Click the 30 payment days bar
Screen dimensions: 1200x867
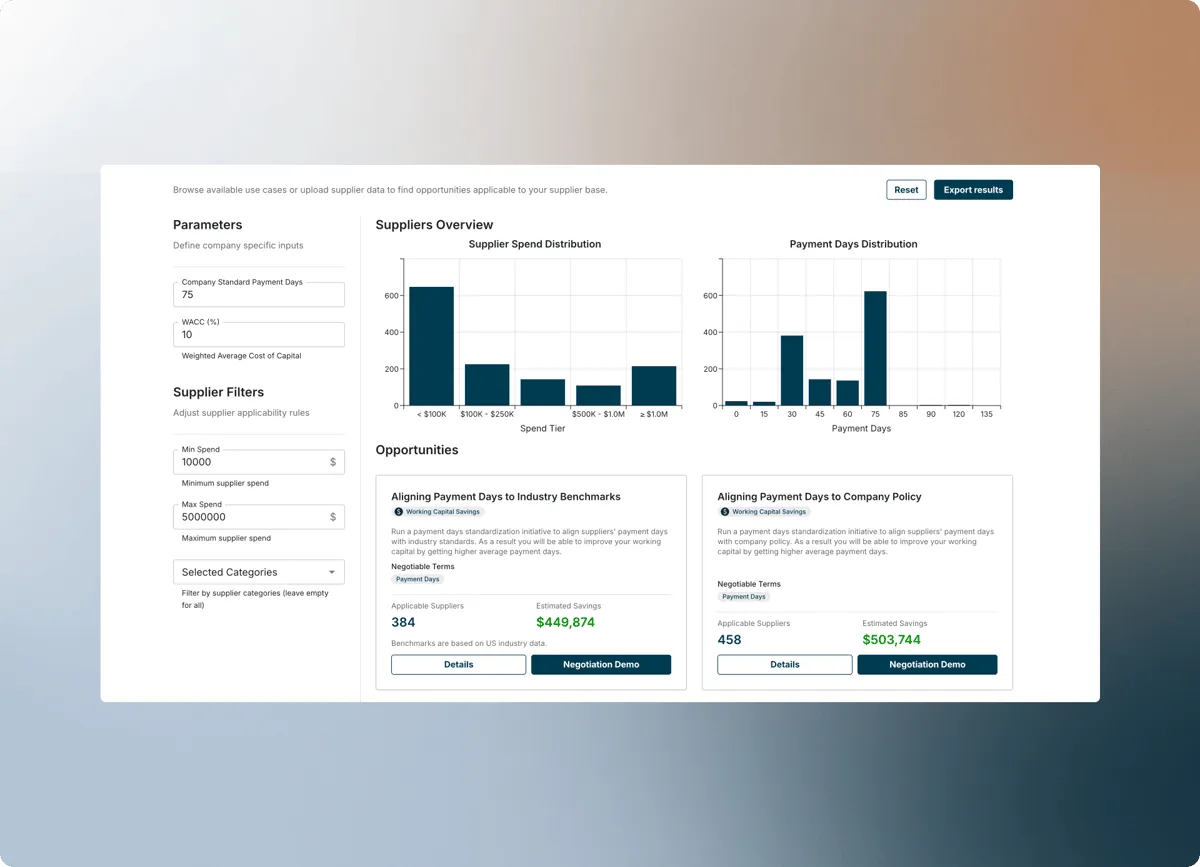pos(792,370)
